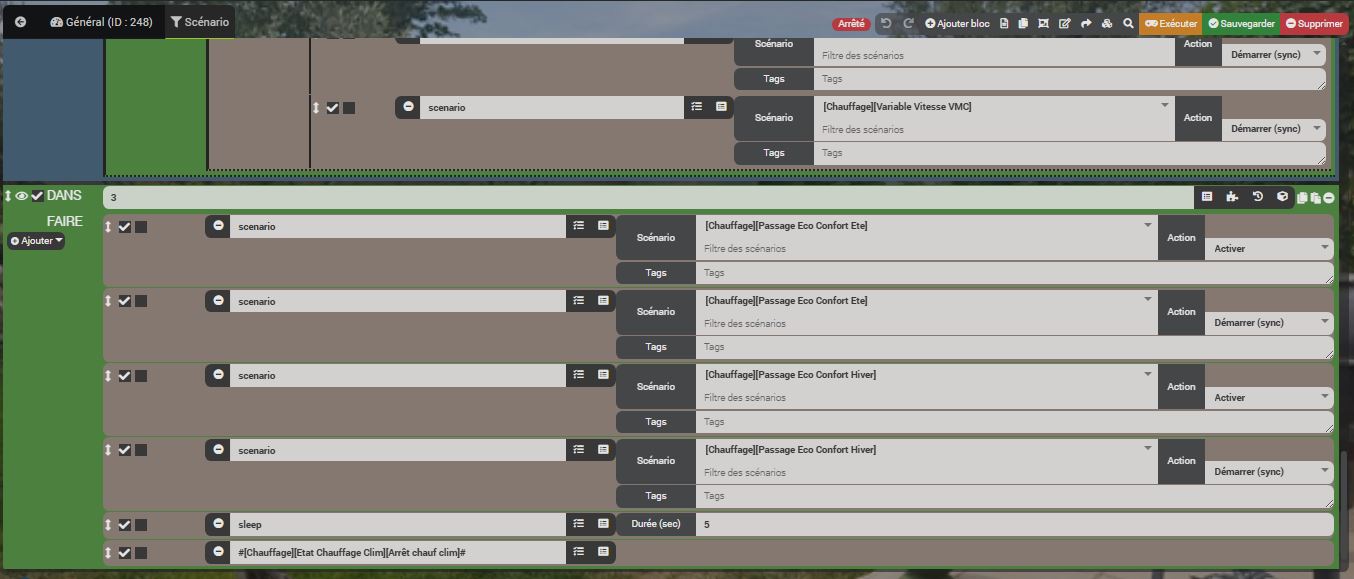This screenshot has height=579, width=1354.
Task: Click the undo arrow in toolbar
Action: 885,23
